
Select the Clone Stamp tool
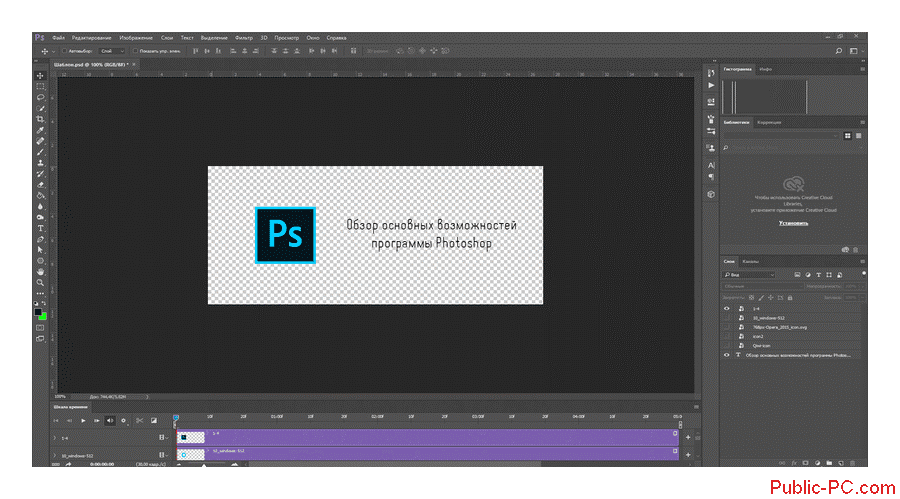pyautogui.click(x=40, y=163)
